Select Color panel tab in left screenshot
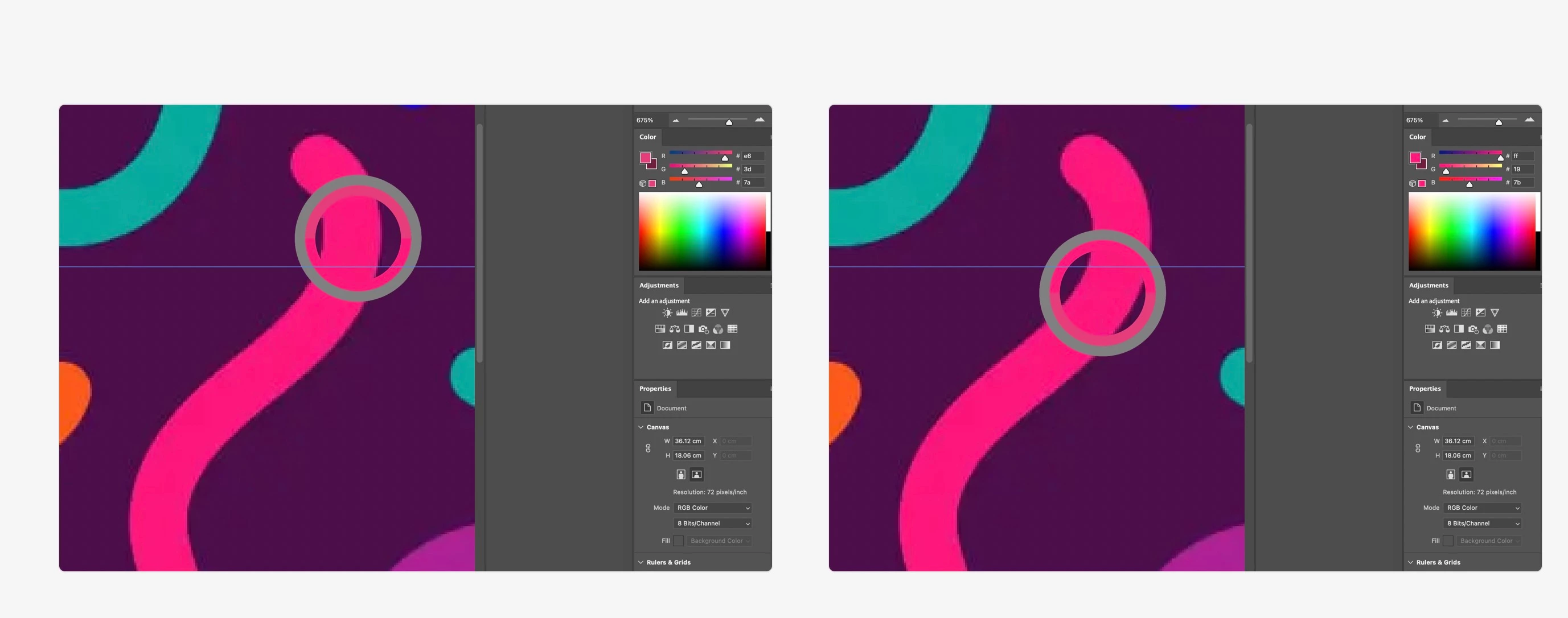This screenshot has height=618, width=1568. [x=648, y=138]
